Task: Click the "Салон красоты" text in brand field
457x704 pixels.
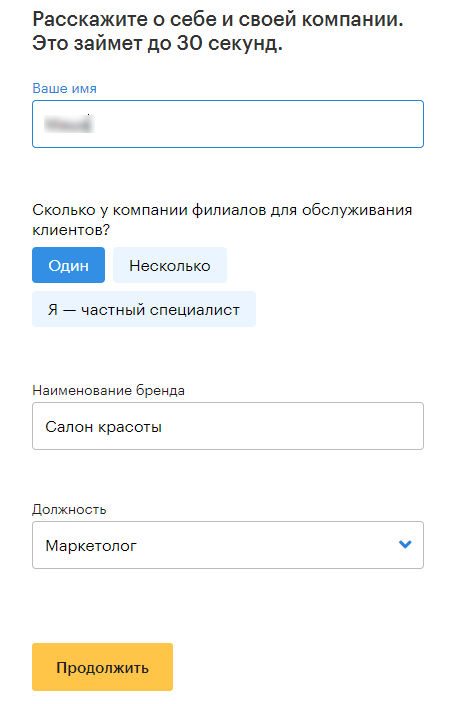Action: coord(103,427)
